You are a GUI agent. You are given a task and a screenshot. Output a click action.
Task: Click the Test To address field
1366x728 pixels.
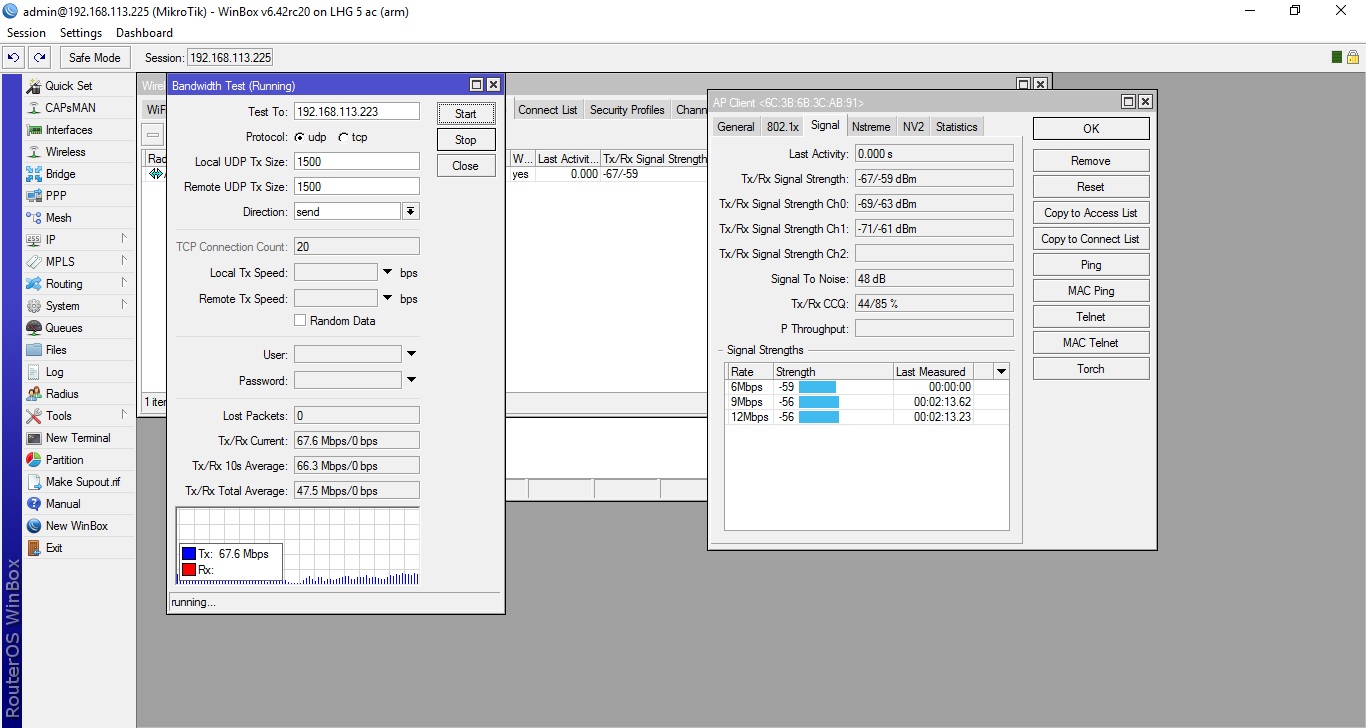tap(356, 112)
